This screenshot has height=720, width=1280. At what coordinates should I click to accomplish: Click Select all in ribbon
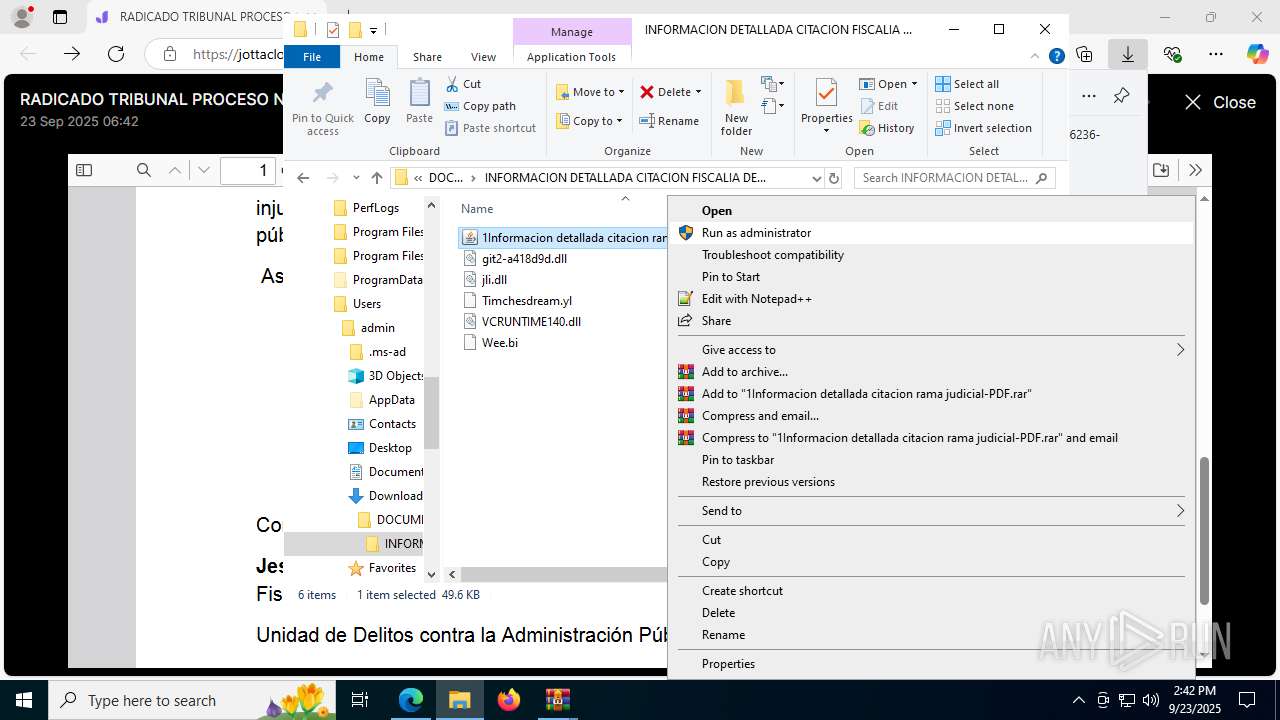click(967, 84)
